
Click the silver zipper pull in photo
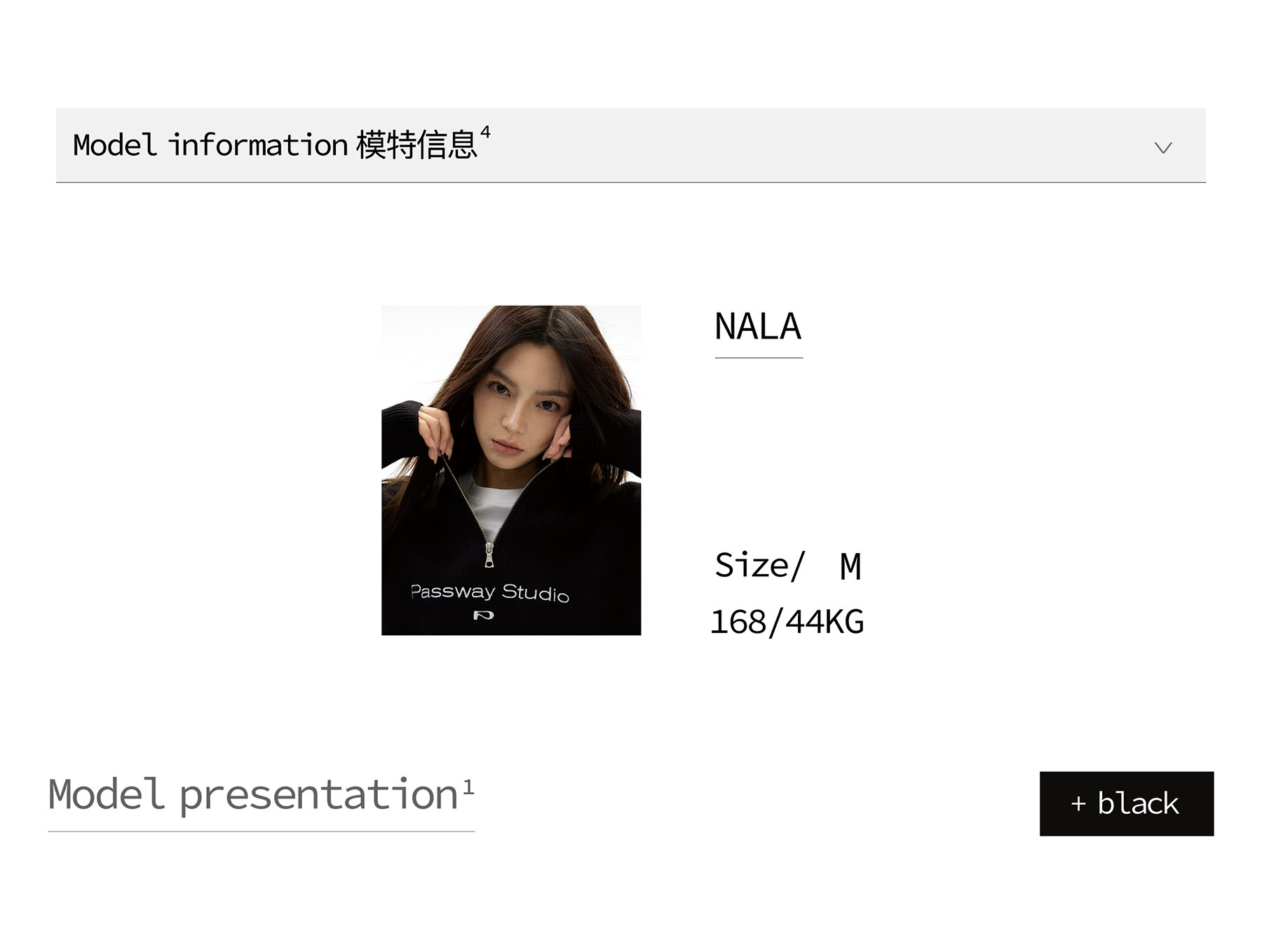489,555
